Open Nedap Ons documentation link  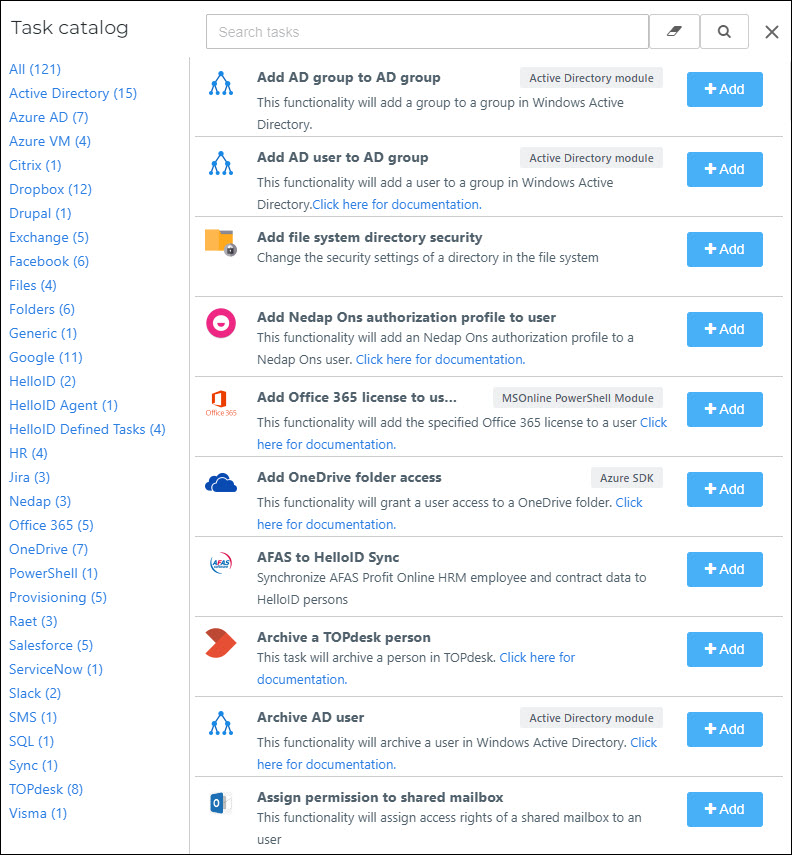pyautogui.click(x=440, y=359)
